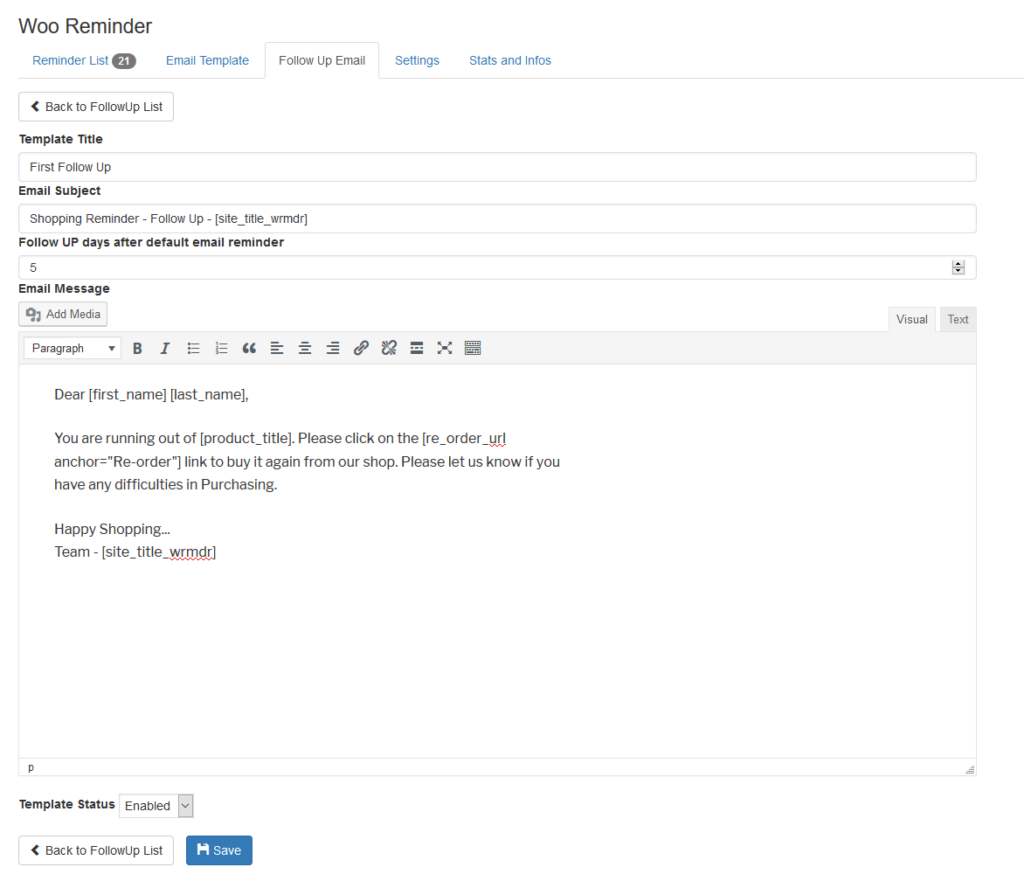Insert a bulleted list

(194, 348)
